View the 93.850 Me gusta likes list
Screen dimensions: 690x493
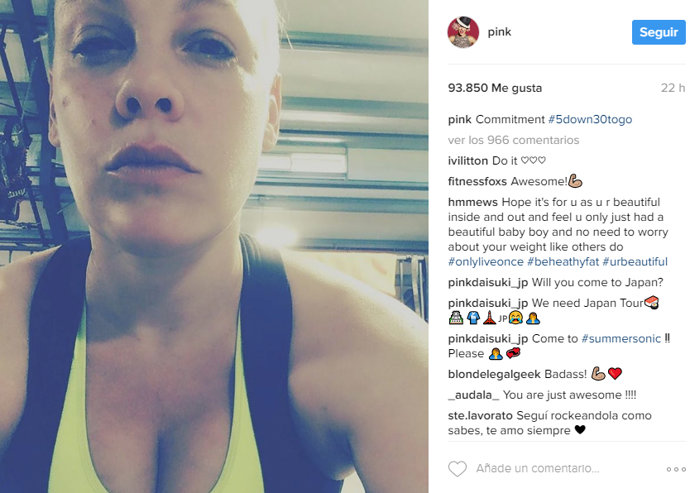click(495, 88)
